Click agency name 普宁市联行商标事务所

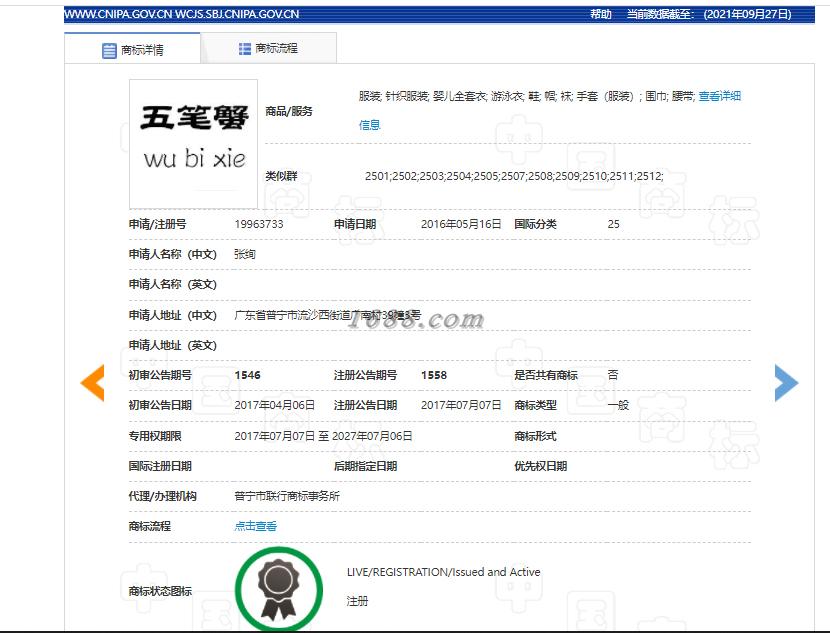(x=287, y=496)
